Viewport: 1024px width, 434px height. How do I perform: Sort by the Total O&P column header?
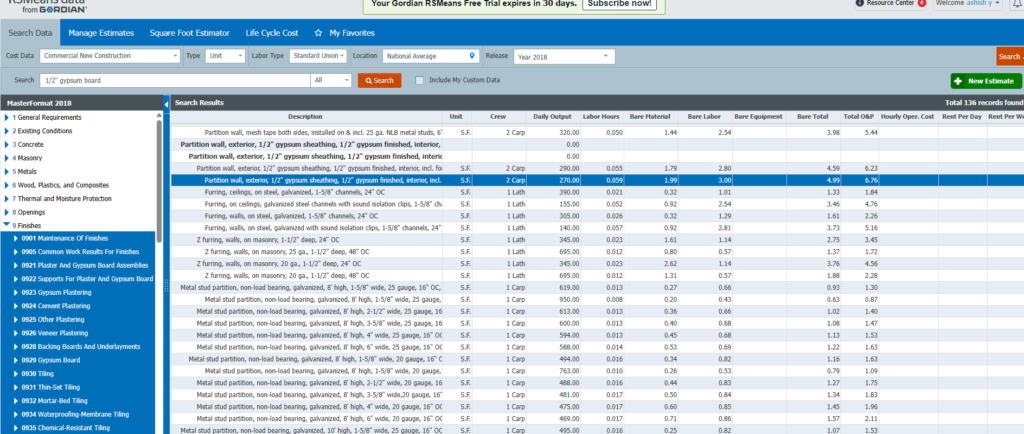coord(859,117)
